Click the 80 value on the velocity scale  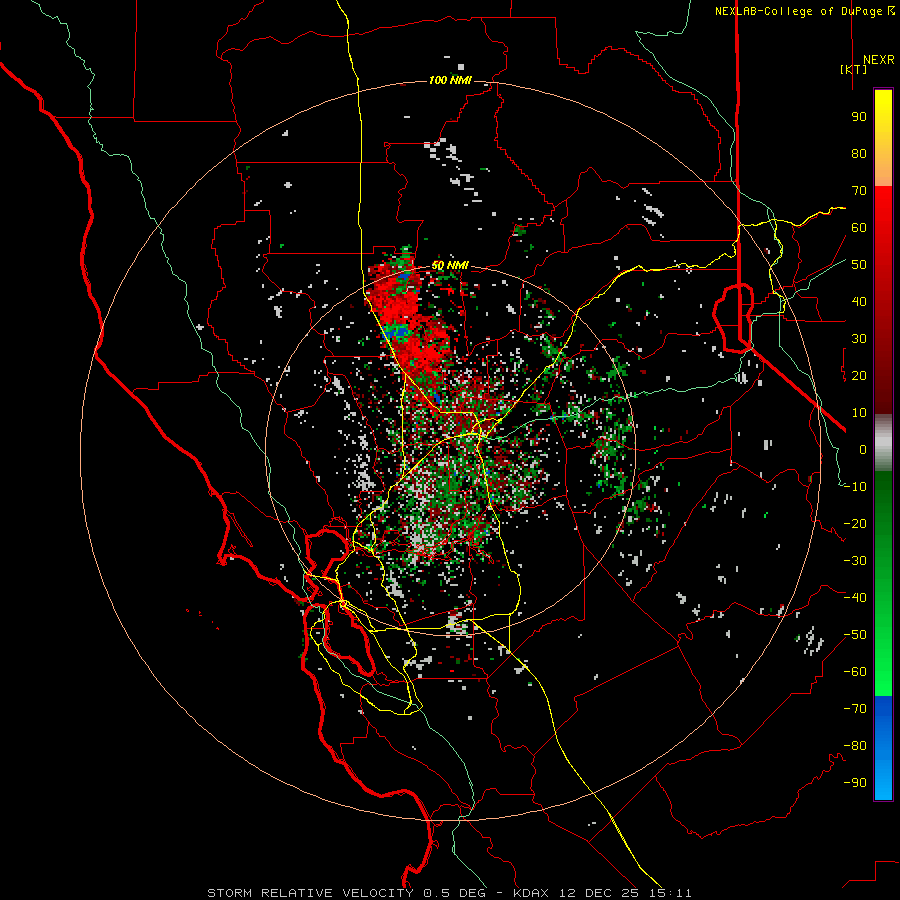coord(859,154)
